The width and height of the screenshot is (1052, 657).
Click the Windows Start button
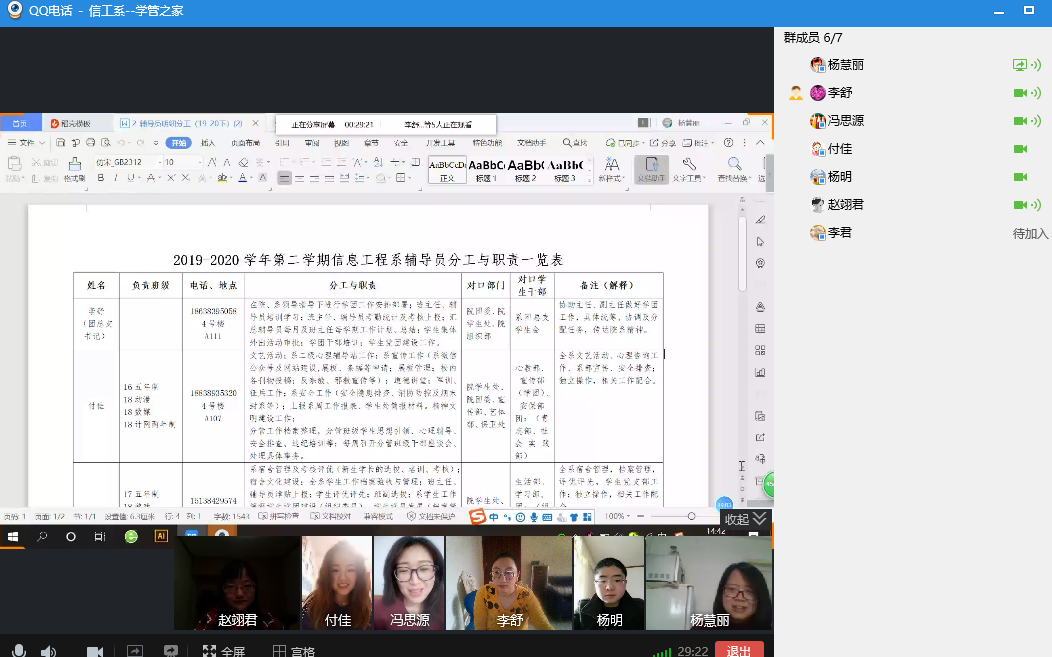point(13,536)
